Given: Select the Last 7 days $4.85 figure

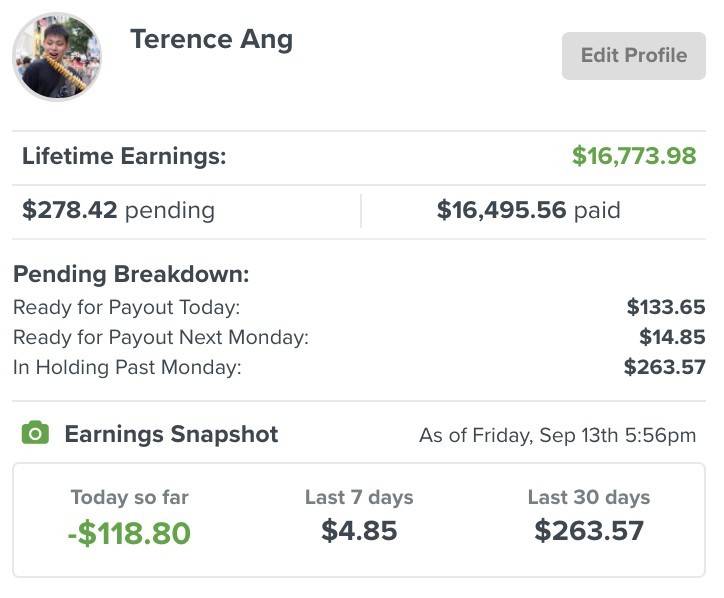Looking at the screenshot, I should [x=359, y=530].
